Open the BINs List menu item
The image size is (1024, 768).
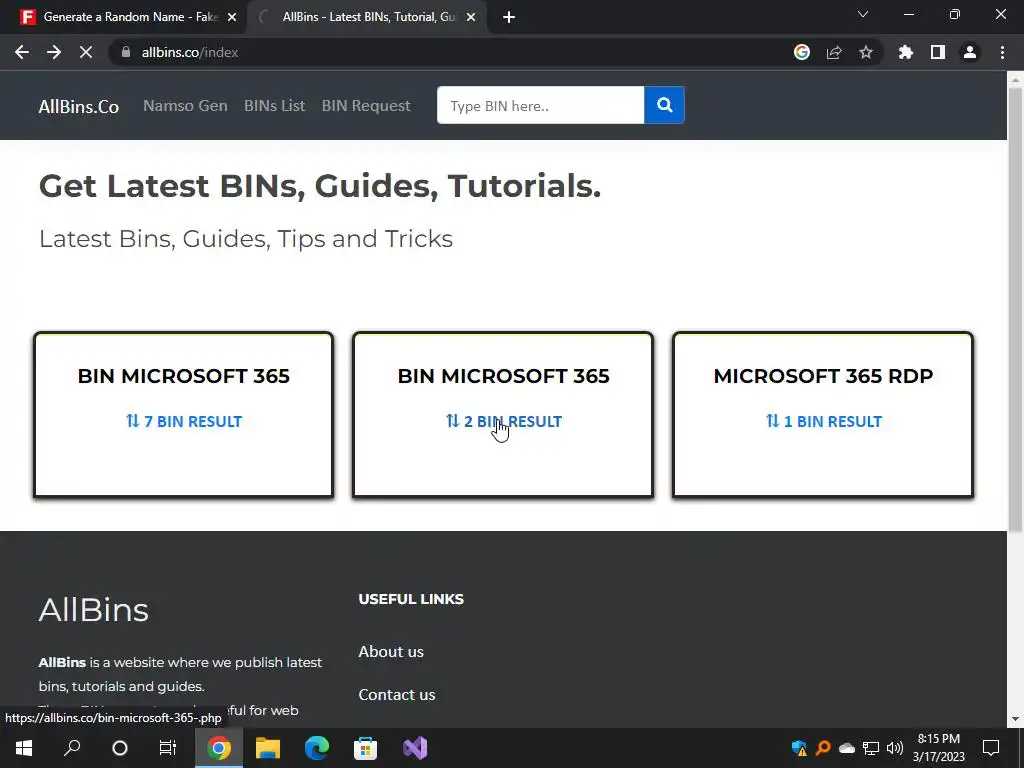tap(274, 106)
